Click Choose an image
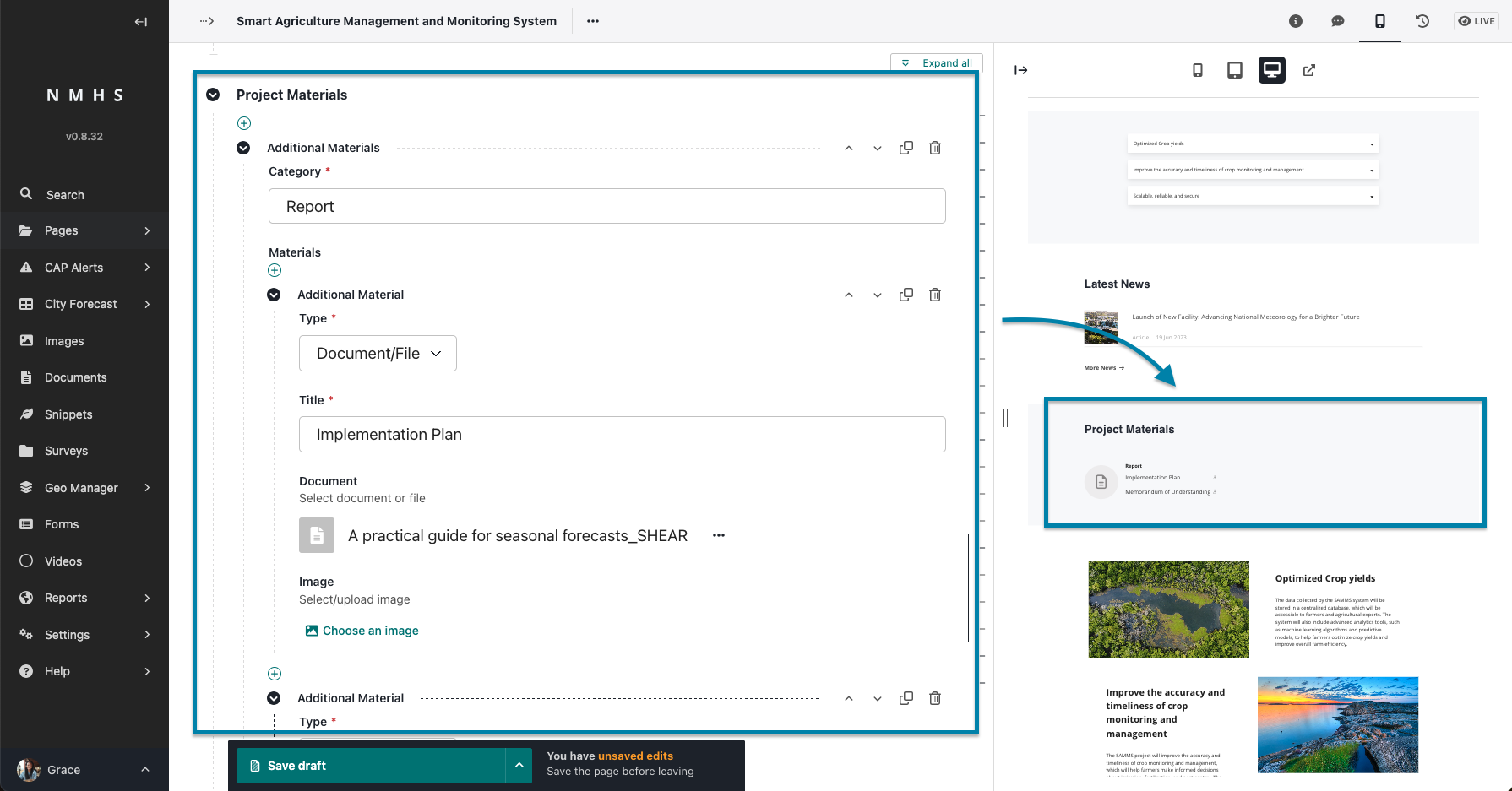Screen dimensions: 1512x791 362,631
